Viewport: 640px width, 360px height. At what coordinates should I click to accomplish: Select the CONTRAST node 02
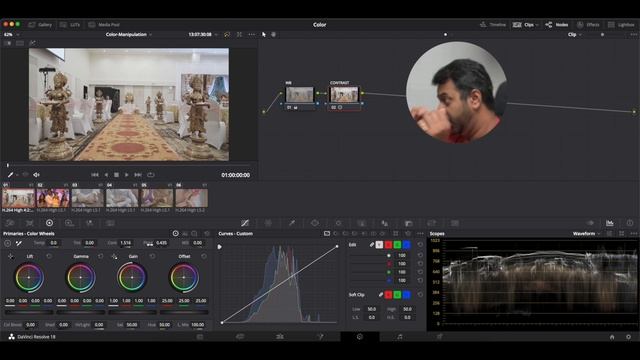coord(344,95)
